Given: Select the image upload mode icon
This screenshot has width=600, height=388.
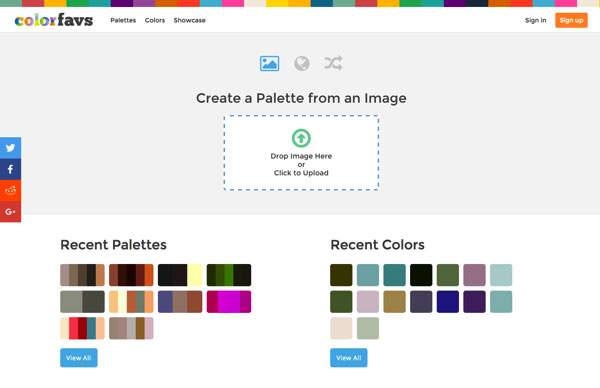Looking at the screenshot, I should click(x=269, y=64).
